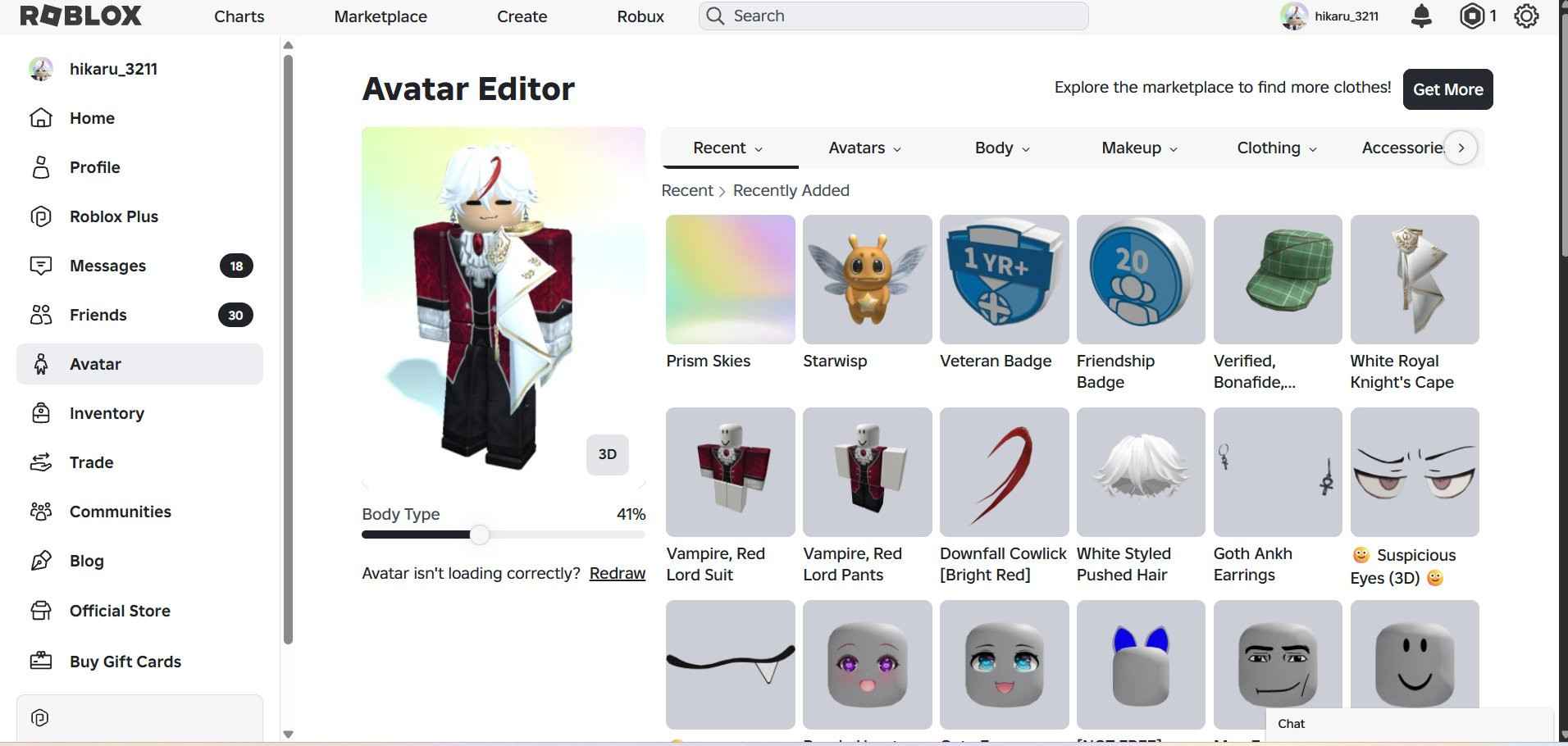The image size is (1568, 746).
Task: Select Vampire, Red Lord Suit
Action: (x=730, y=471)
